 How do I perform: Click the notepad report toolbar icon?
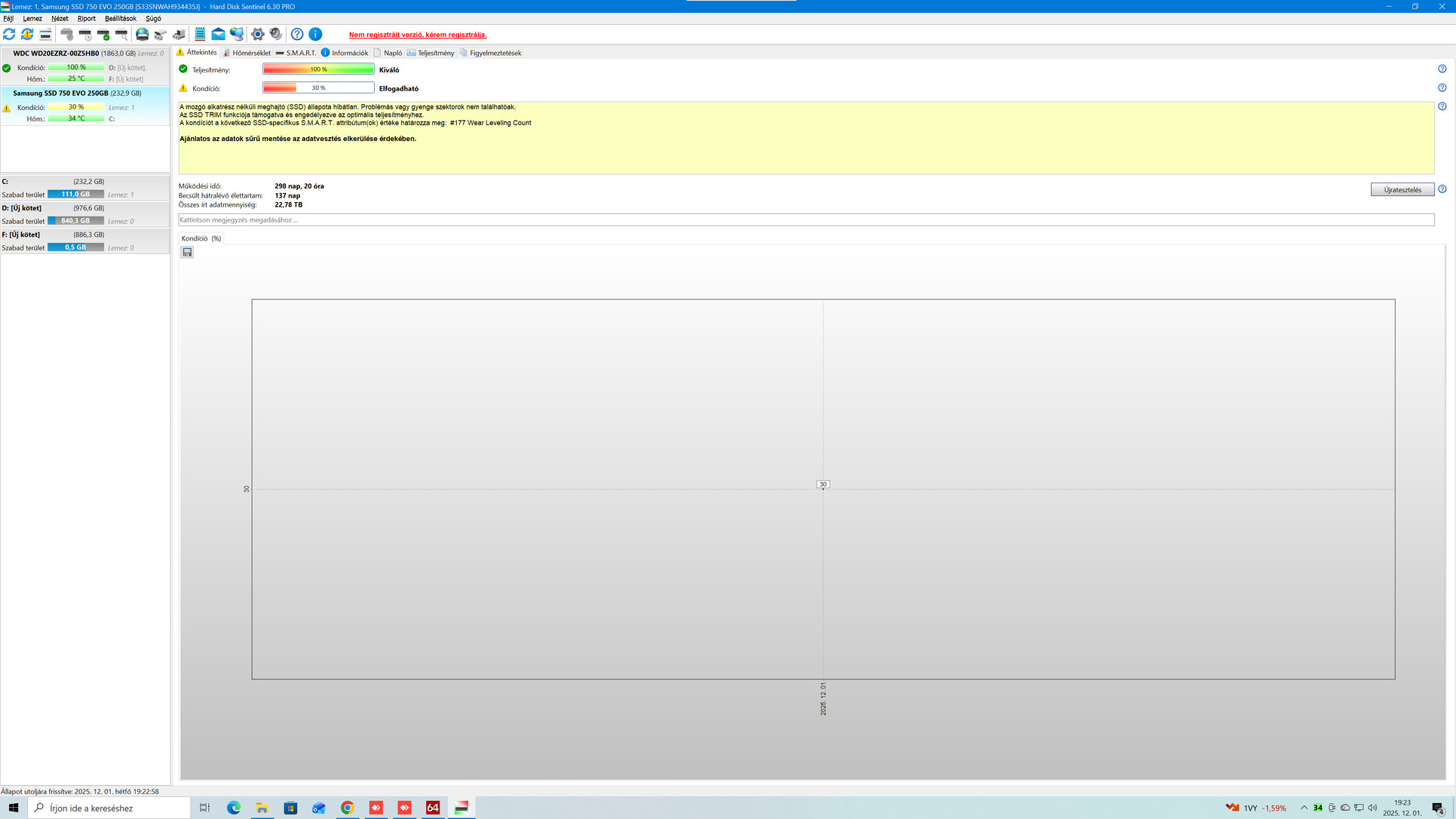pyautogui.click(x=200, y=34)
